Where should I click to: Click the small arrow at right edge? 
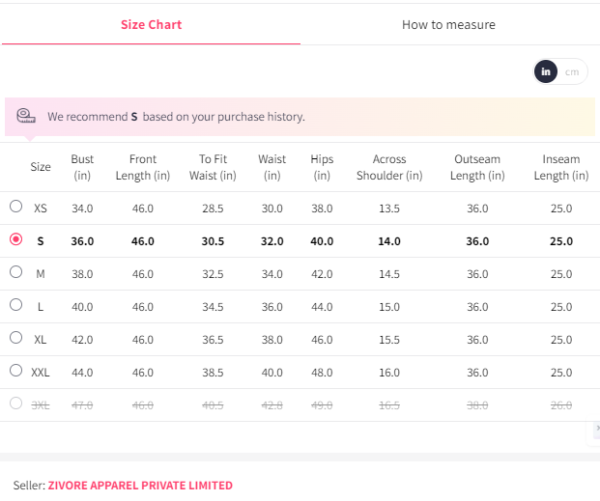tap(596, 427)
